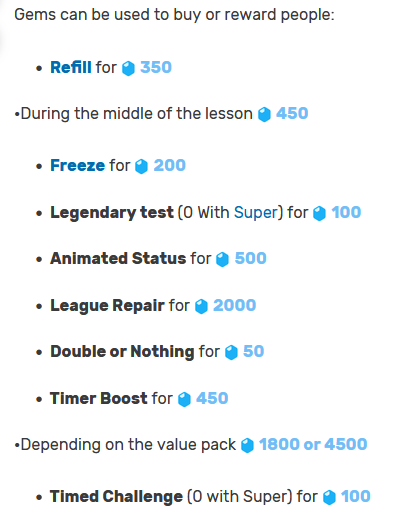Open the Freeze link

(78, 165)
